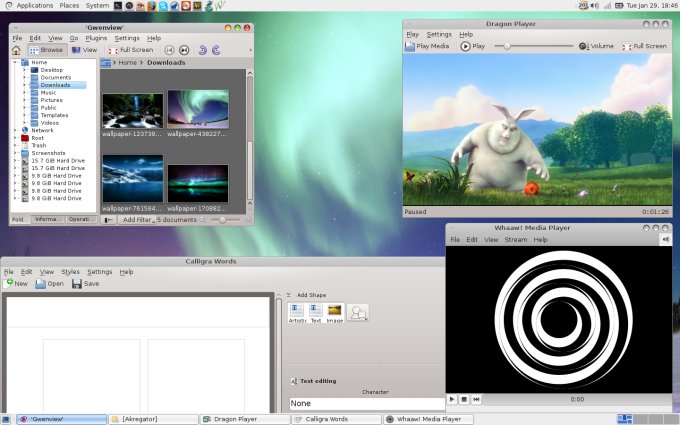This screenshot has height=425, width=680.
Task: Rotate image left in Gwenview toolbar
Action: click(203, 50)
